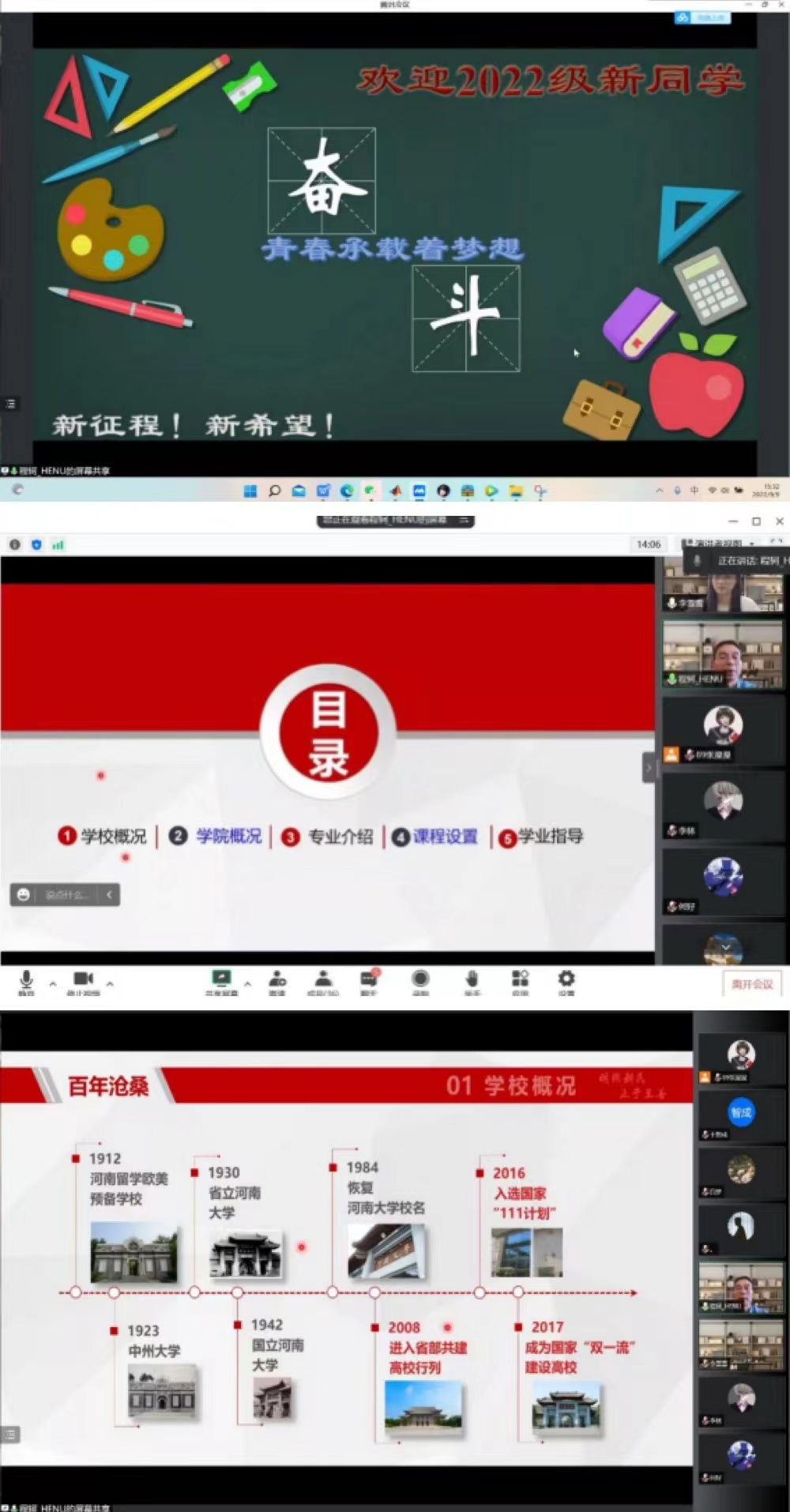The width and height of the screenshot is (790, 1512).
Task: Mute the microphone in meeting toolbar
Action: (26, 980)
